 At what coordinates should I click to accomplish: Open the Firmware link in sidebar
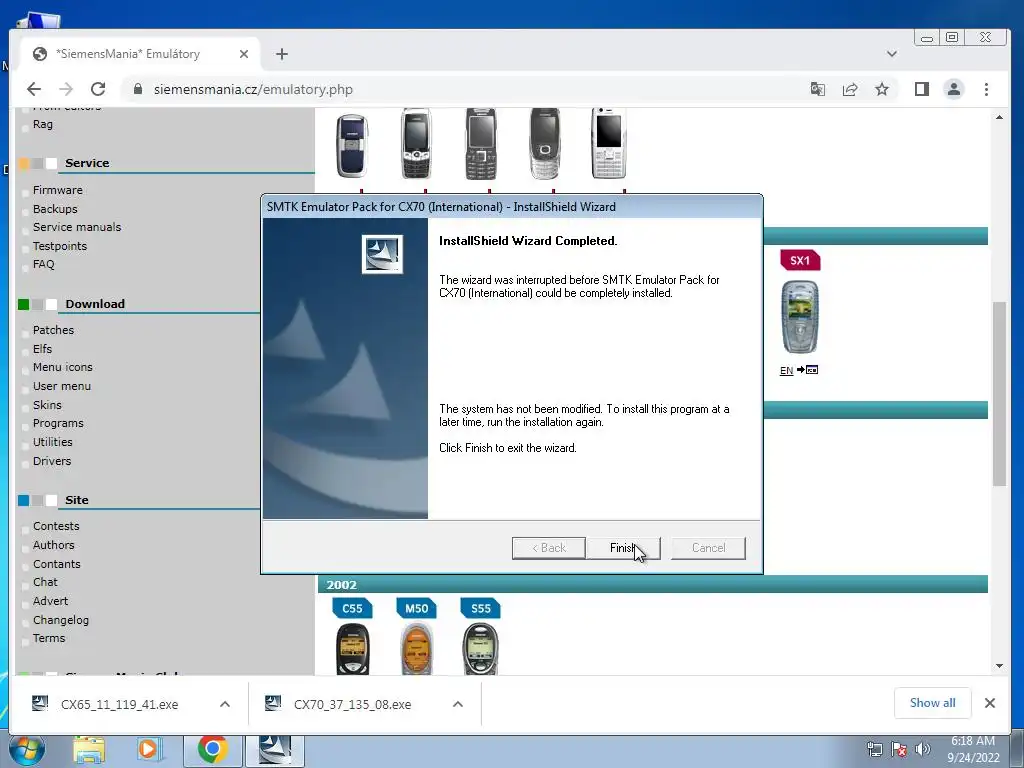pyautogui.click(x=57, y=190)
